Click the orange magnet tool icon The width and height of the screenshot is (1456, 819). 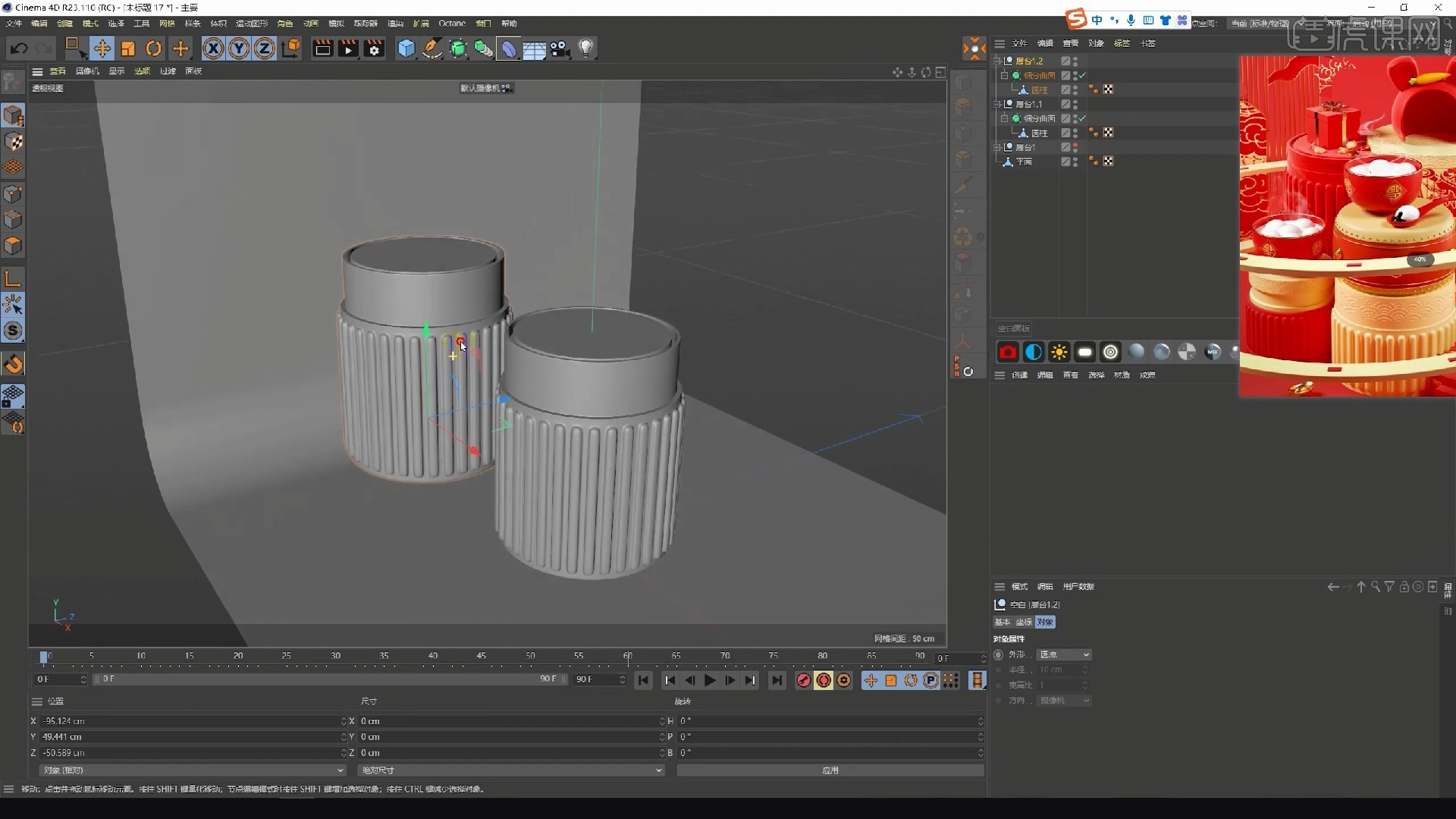coord(13,364)
